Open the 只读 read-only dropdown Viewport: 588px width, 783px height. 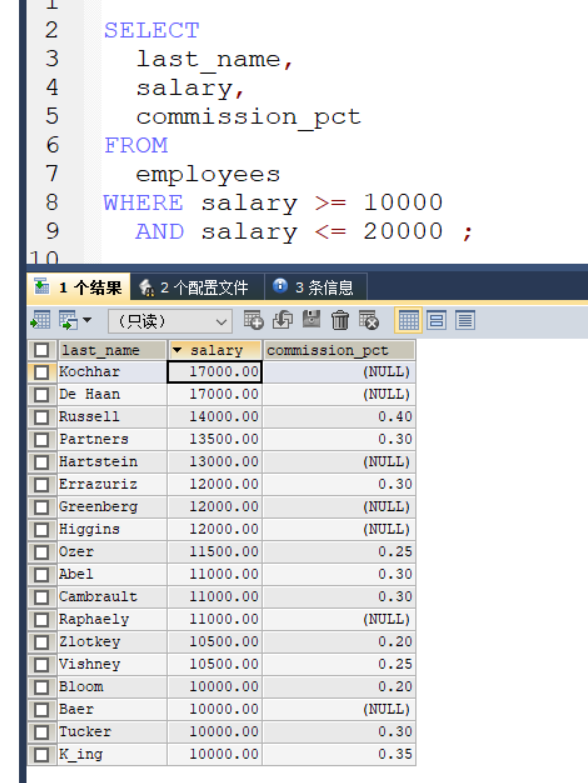coord(170,321)
